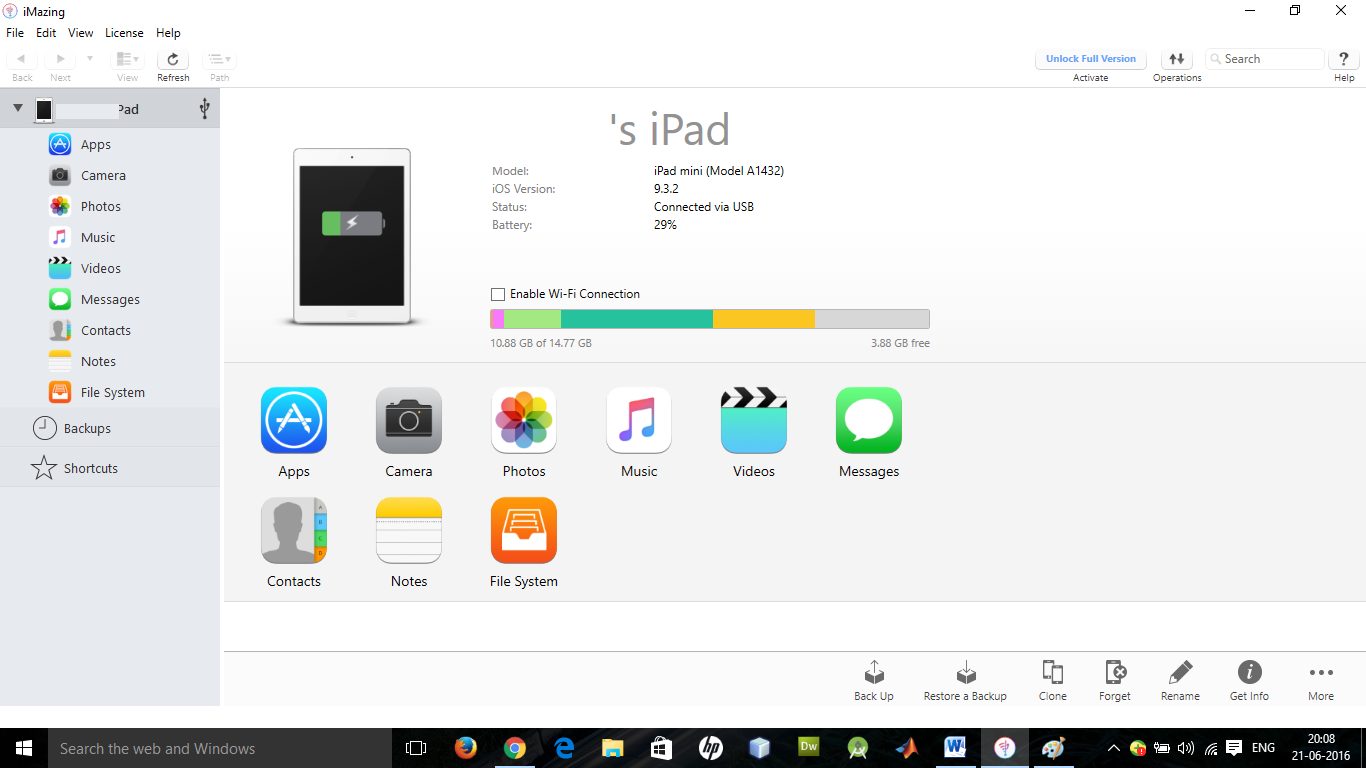Open Task View on the taskbar

pos(416,748)
